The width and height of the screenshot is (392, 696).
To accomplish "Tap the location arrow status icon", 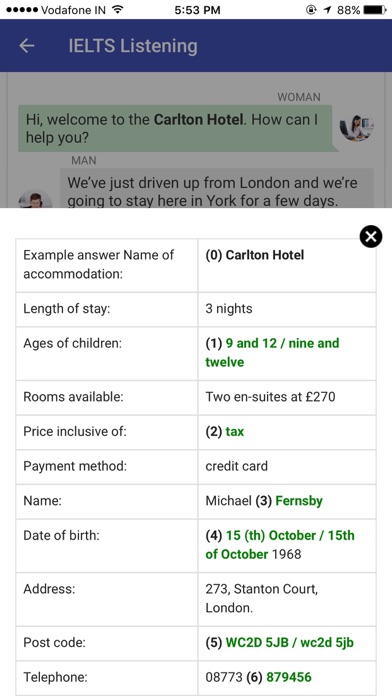I will click(x=328, y=9).
